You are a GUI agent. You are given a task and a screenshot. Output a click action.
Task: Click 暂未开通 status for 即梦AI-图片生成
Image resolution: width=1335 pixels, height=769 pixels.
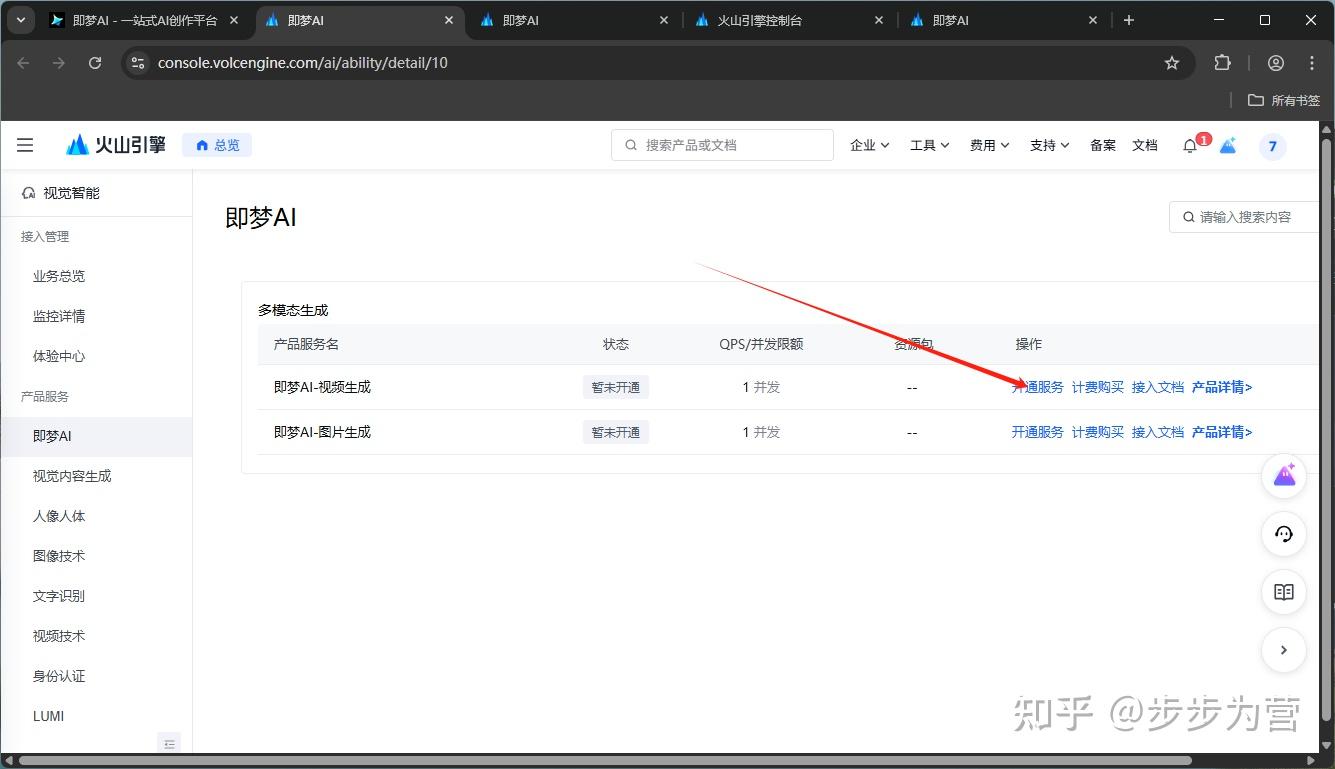point(616,432)
